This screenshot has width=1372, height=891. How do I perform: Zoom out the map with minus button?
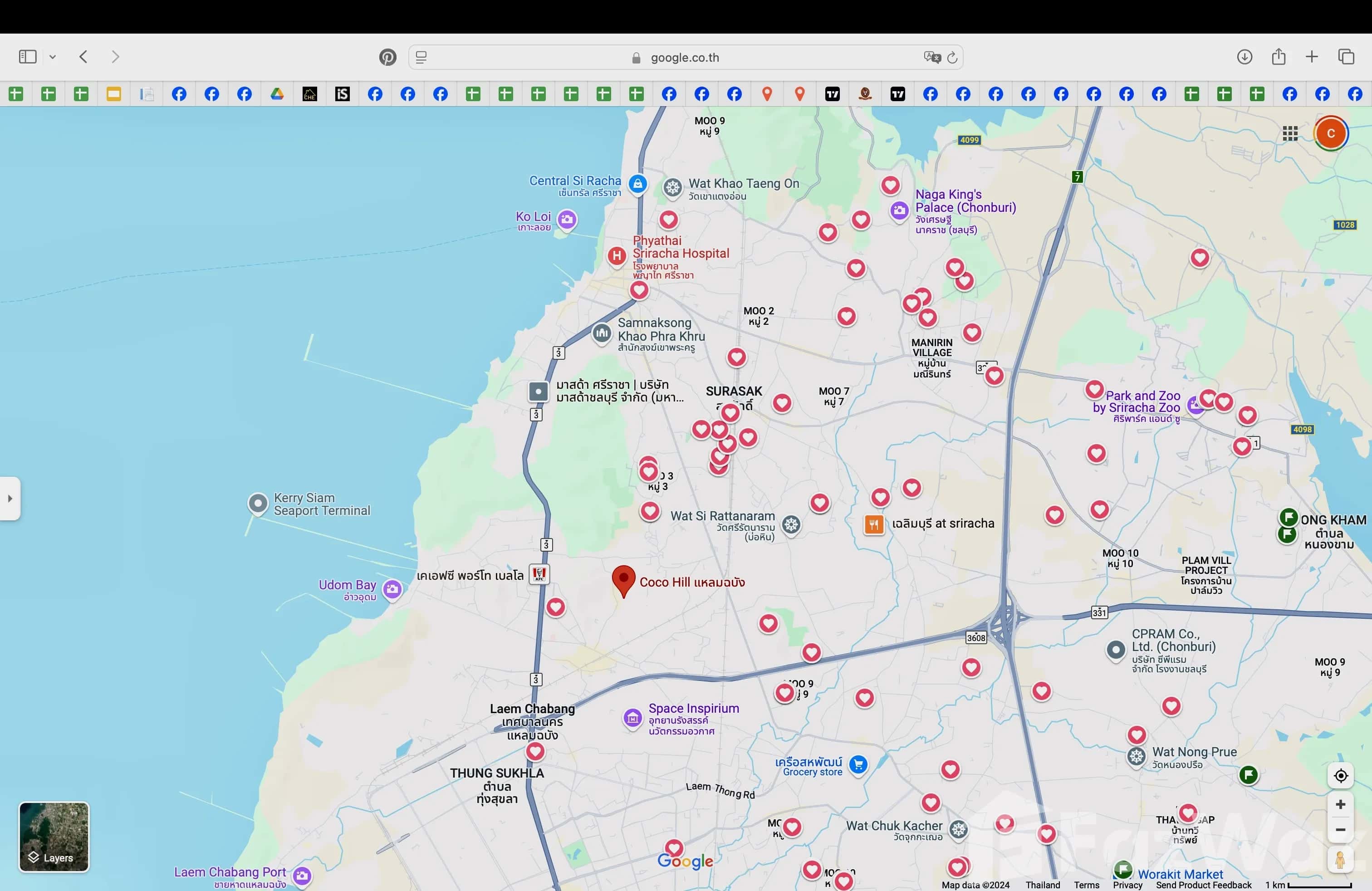pos(1340,830)
